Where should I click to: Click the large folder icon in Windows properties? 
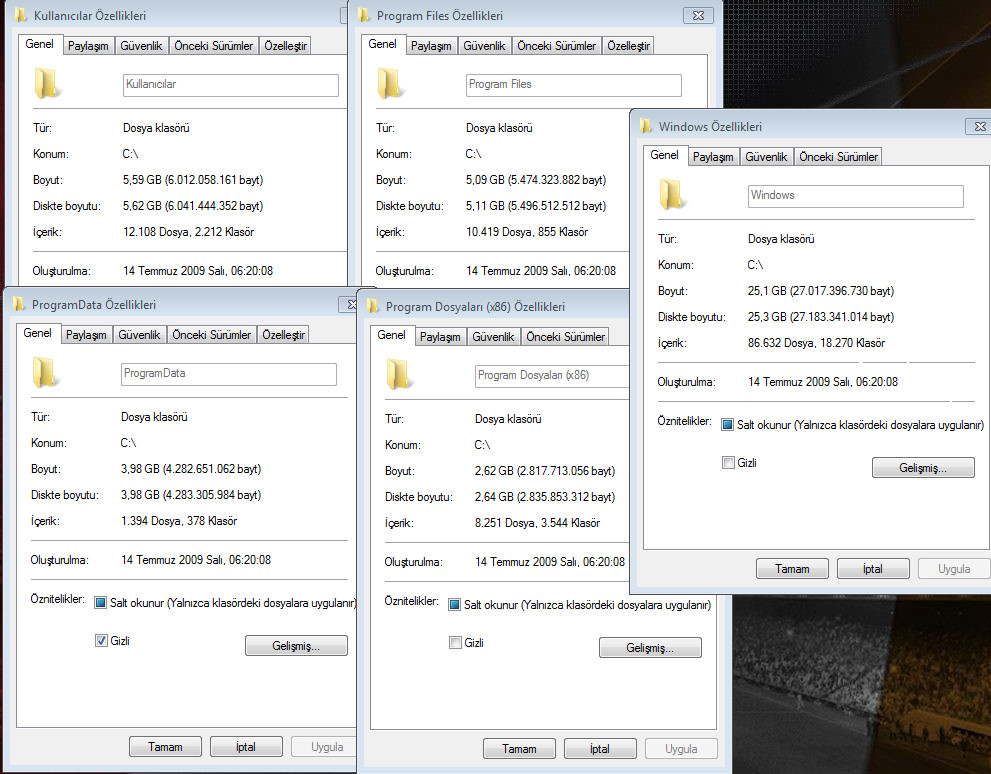pyautogui.click(x=671, y=195)
